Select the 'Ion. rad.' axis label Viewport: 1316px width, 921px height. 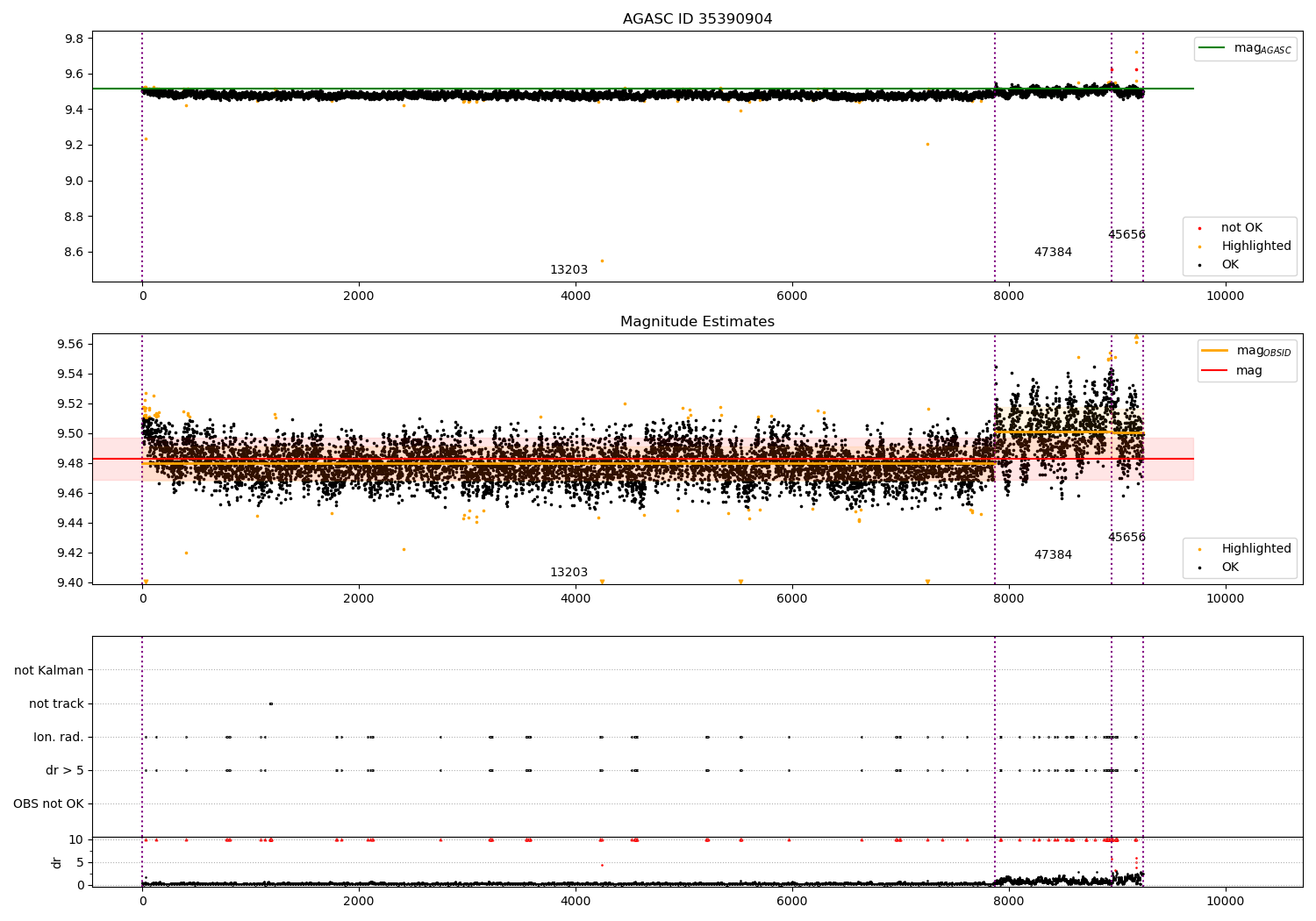[59, 737]
